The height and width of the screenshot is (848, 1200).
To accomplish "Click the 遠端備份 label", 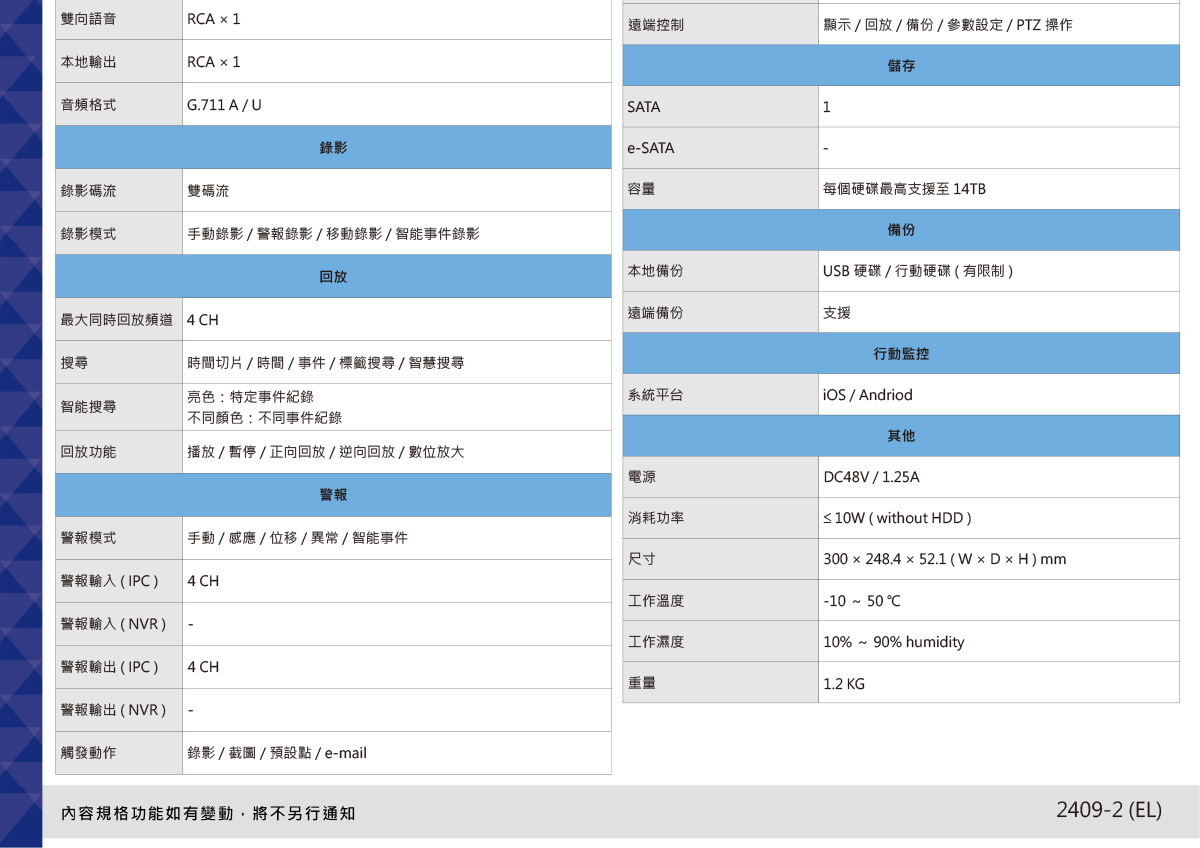I will [656, 313].
